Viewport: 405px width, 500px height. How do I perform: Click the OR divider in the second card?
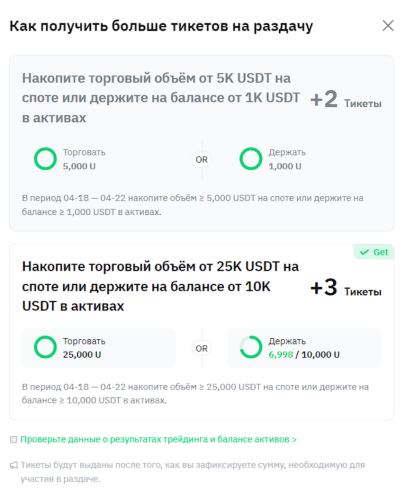pos(202,348)
